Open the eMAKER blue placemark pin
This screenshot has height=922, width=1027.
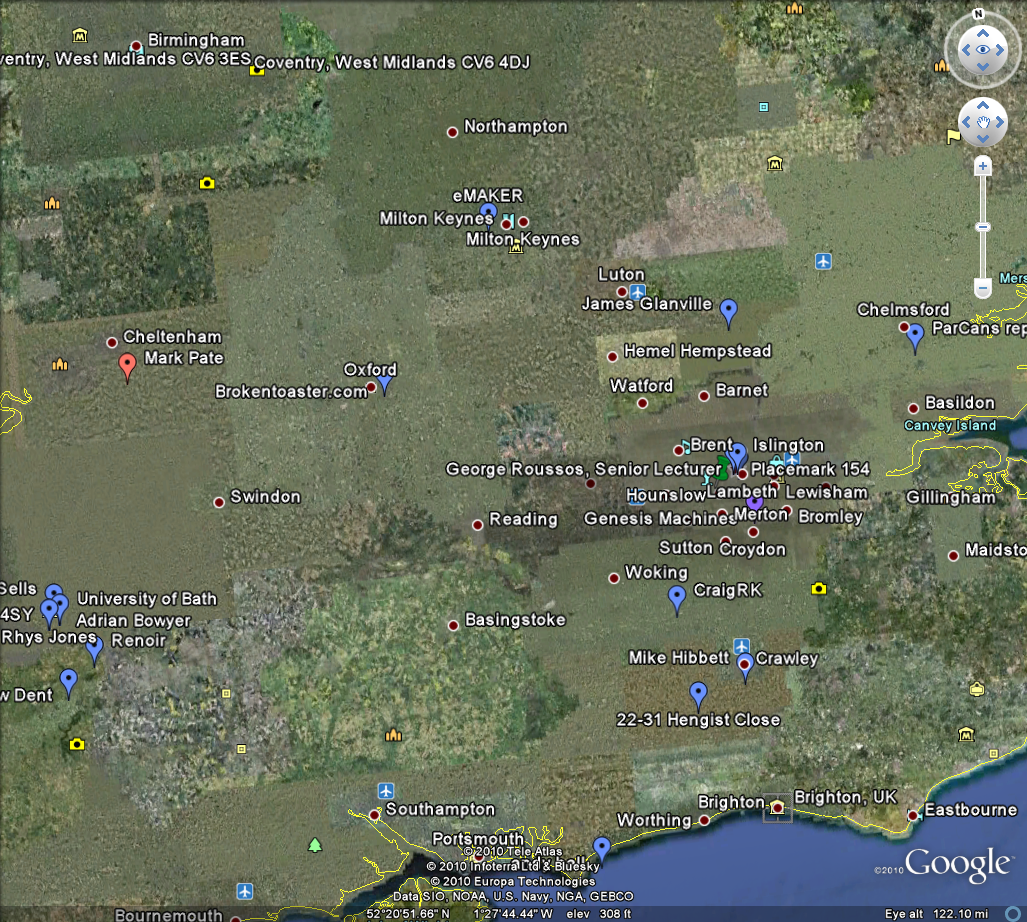(488, 213)
